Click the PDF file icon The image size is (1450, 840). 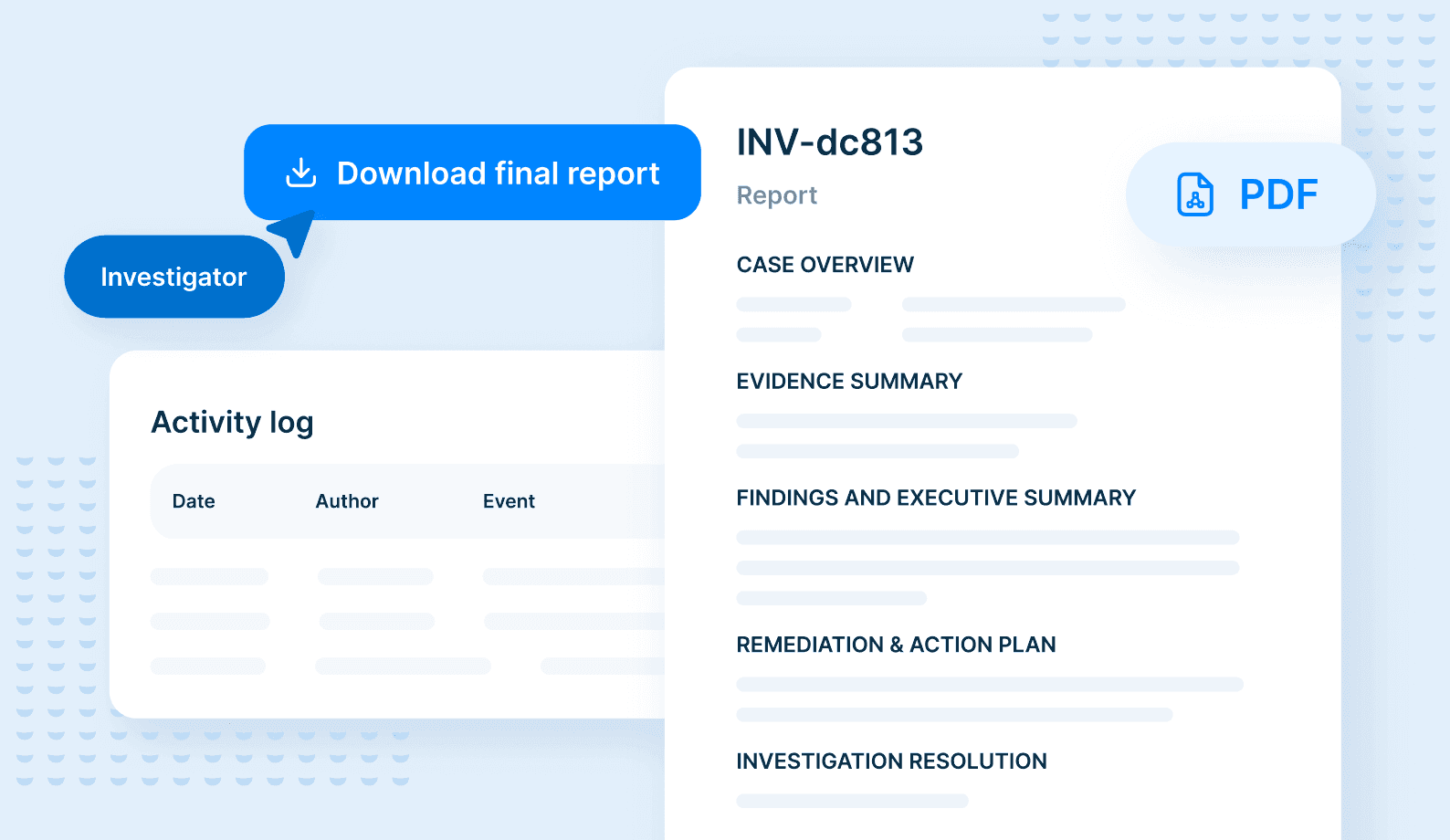(x=1195, y=194)
